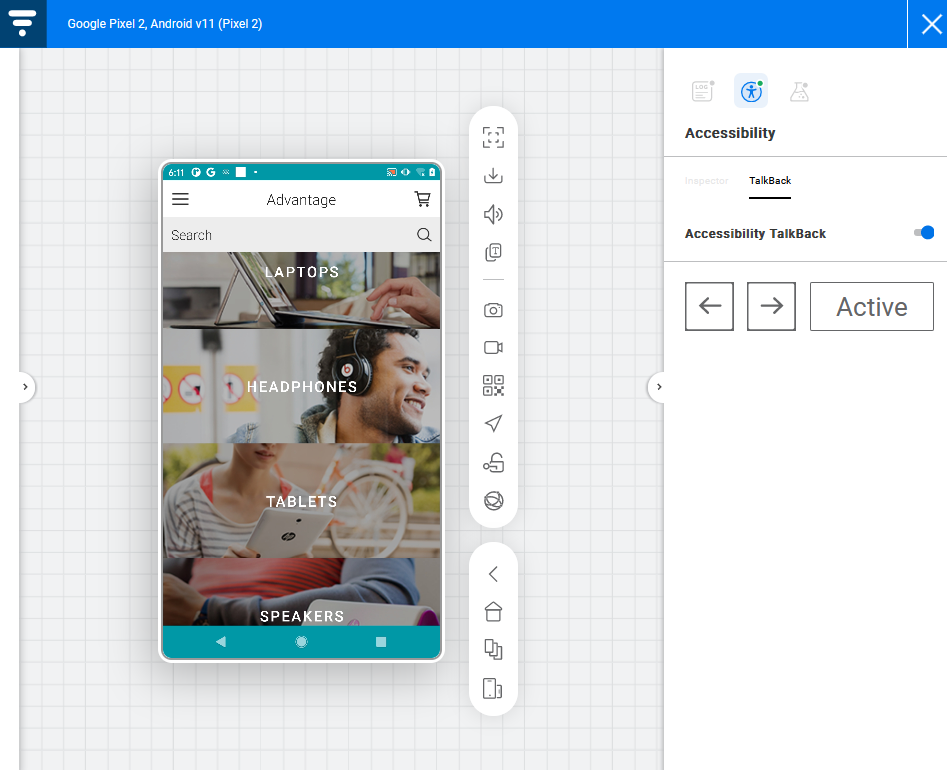The width and height of the screenshot is (947, 770).
Task: Switch to the Inspector tab
Action: [x=706, y=181]
